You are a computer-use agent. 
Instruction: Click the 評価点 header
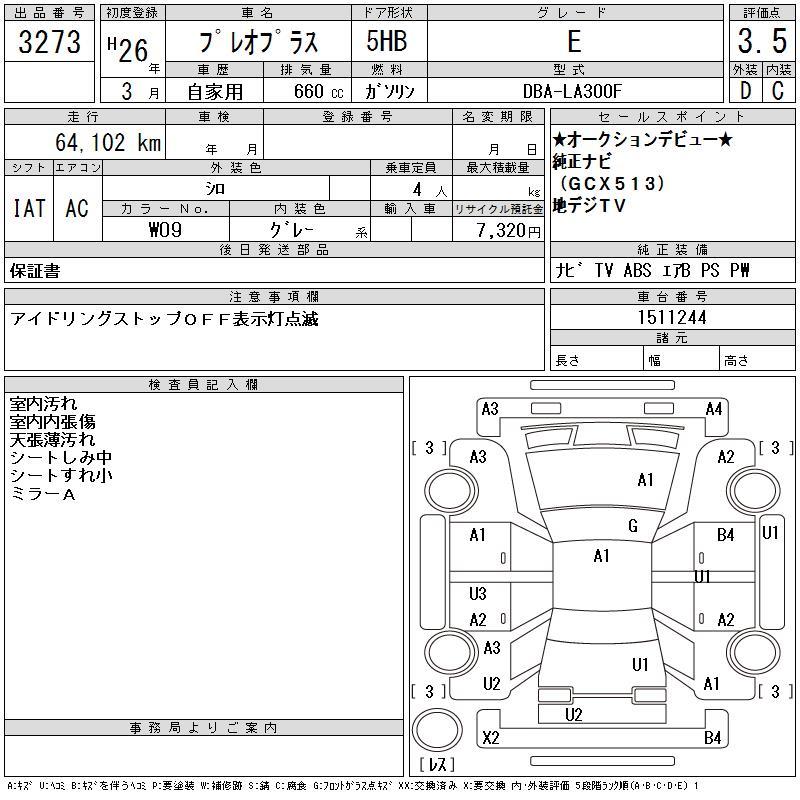762,13
